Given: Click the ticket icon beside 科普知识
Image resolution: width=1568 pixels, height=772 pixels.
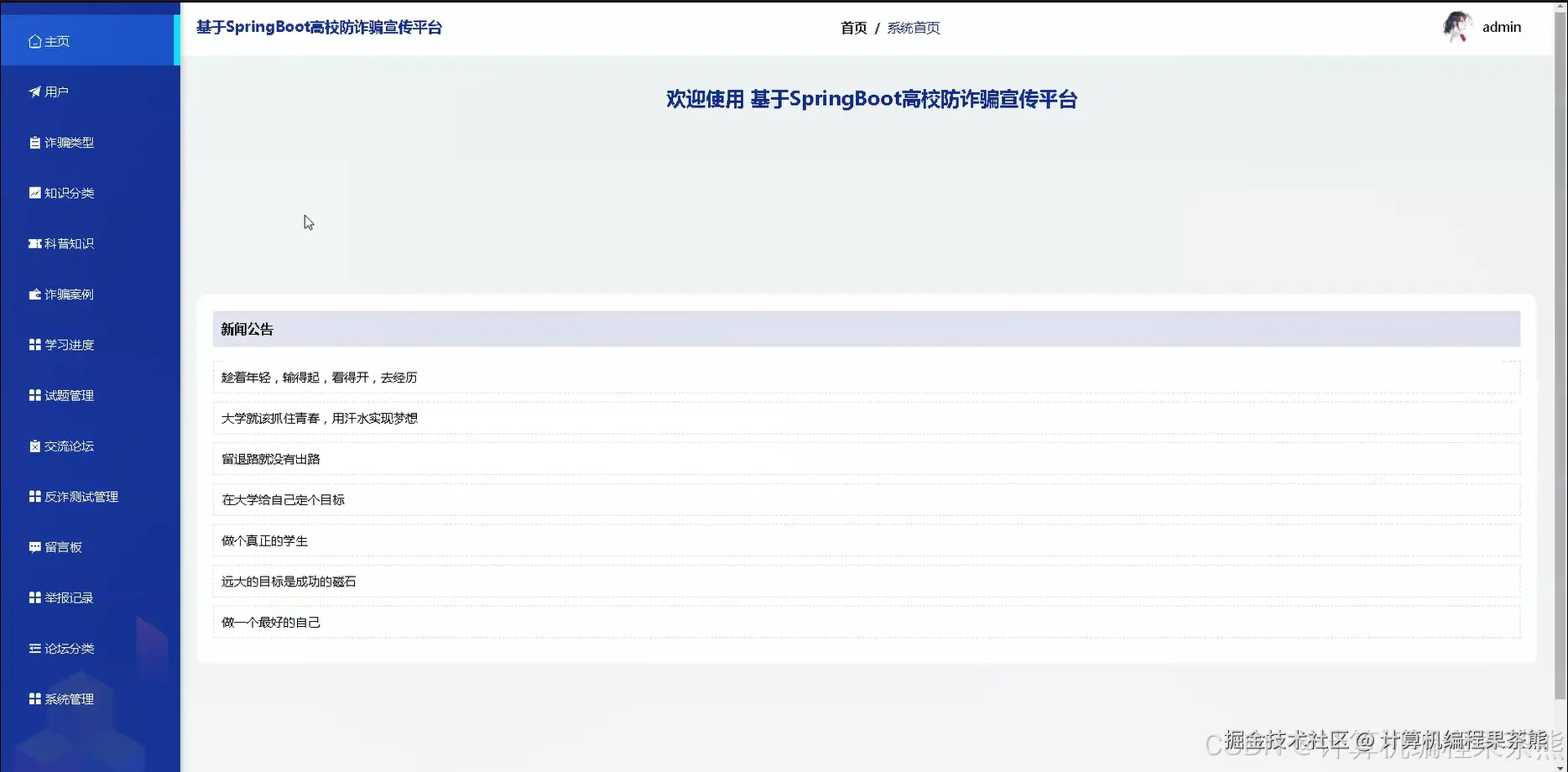Looking at the screenshot, I should (34, 243).
